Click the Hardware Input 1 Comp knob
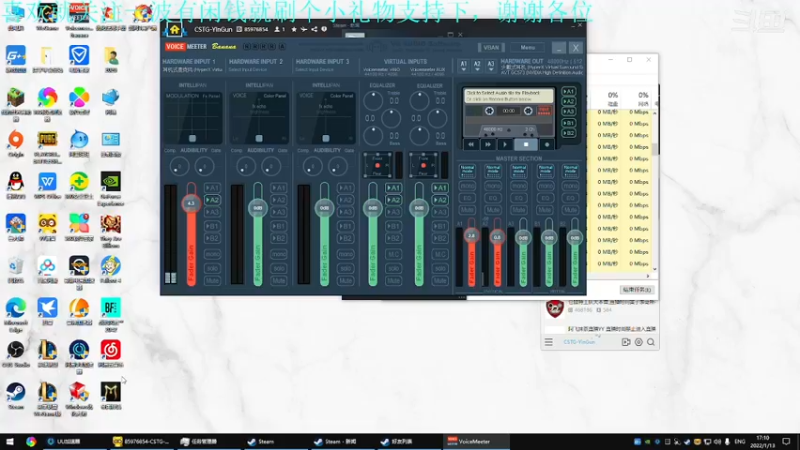 pos(179,166)
